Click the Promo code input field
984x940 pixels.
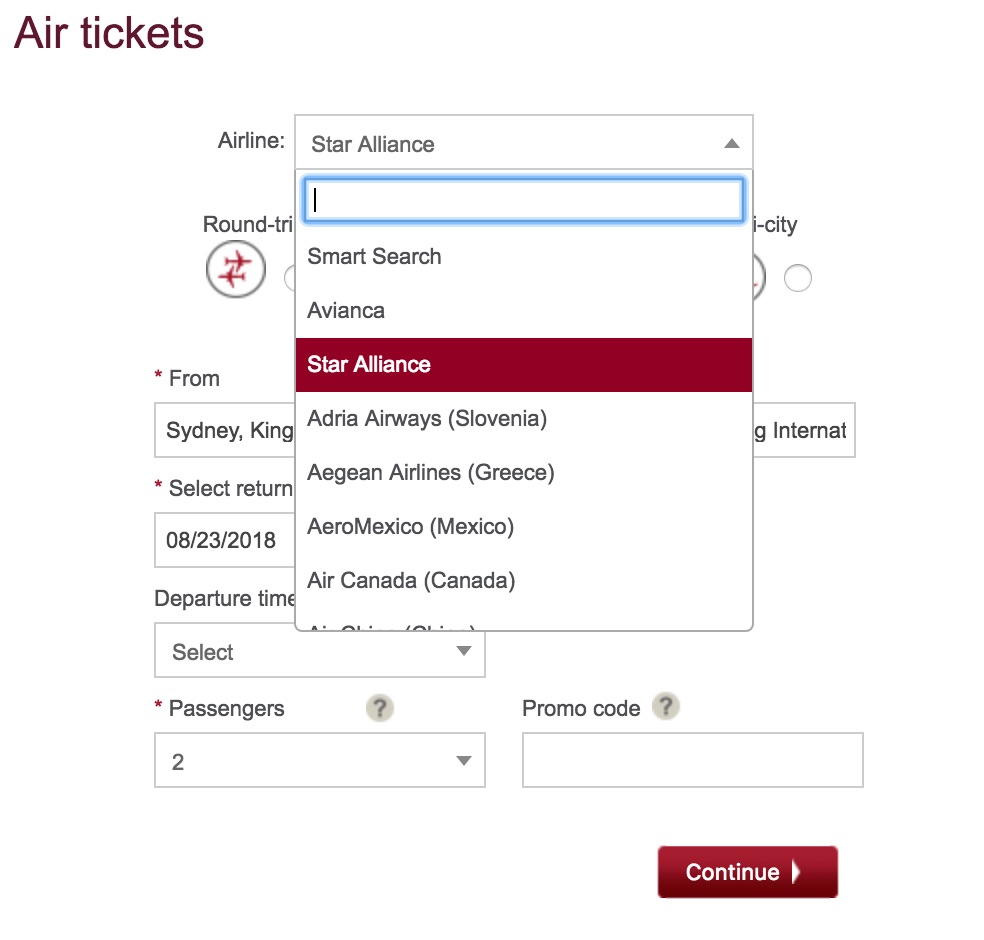click(693, 760)
